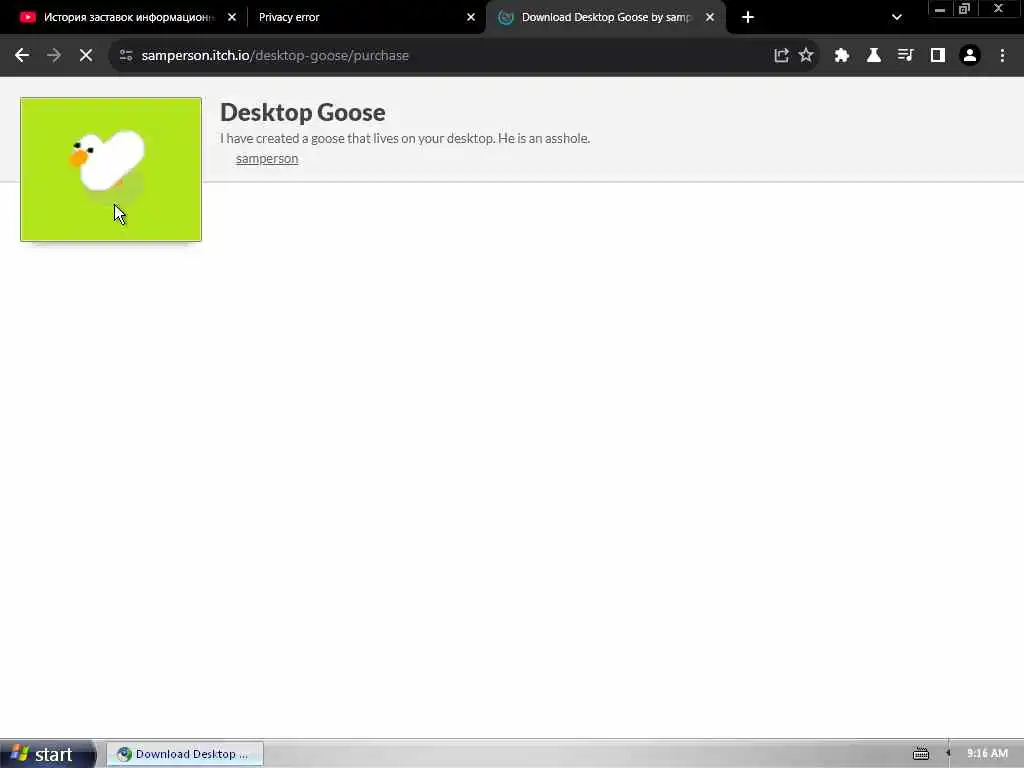The image size is (1024, 768).
Task: Toggle the browser side panel
Action: pyautogui.click(x=938, y=56)
